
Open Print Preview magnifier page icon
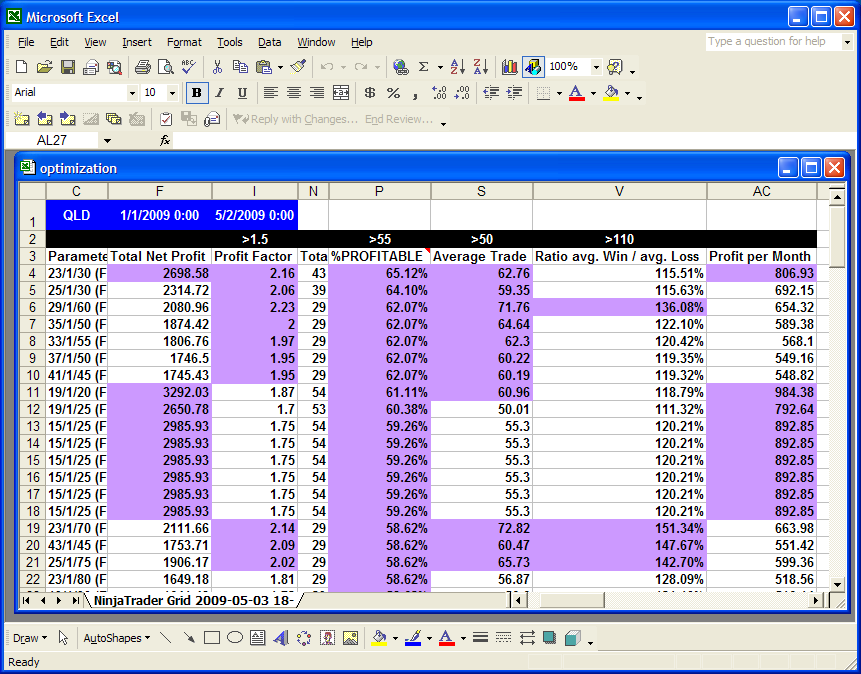[x=165, y=67]
